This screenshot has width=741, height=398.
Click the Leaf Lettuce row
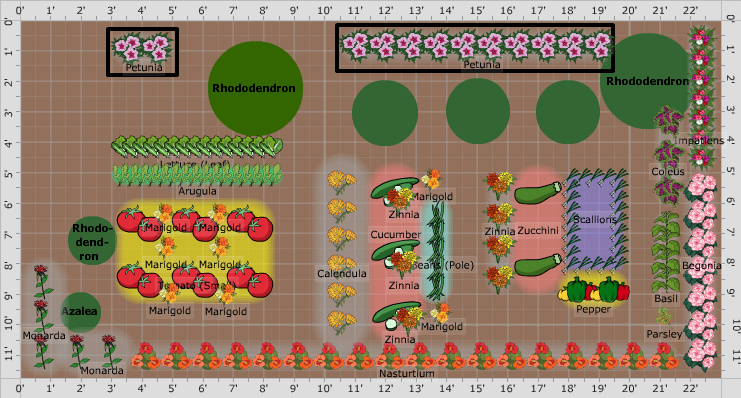[197, 146]
